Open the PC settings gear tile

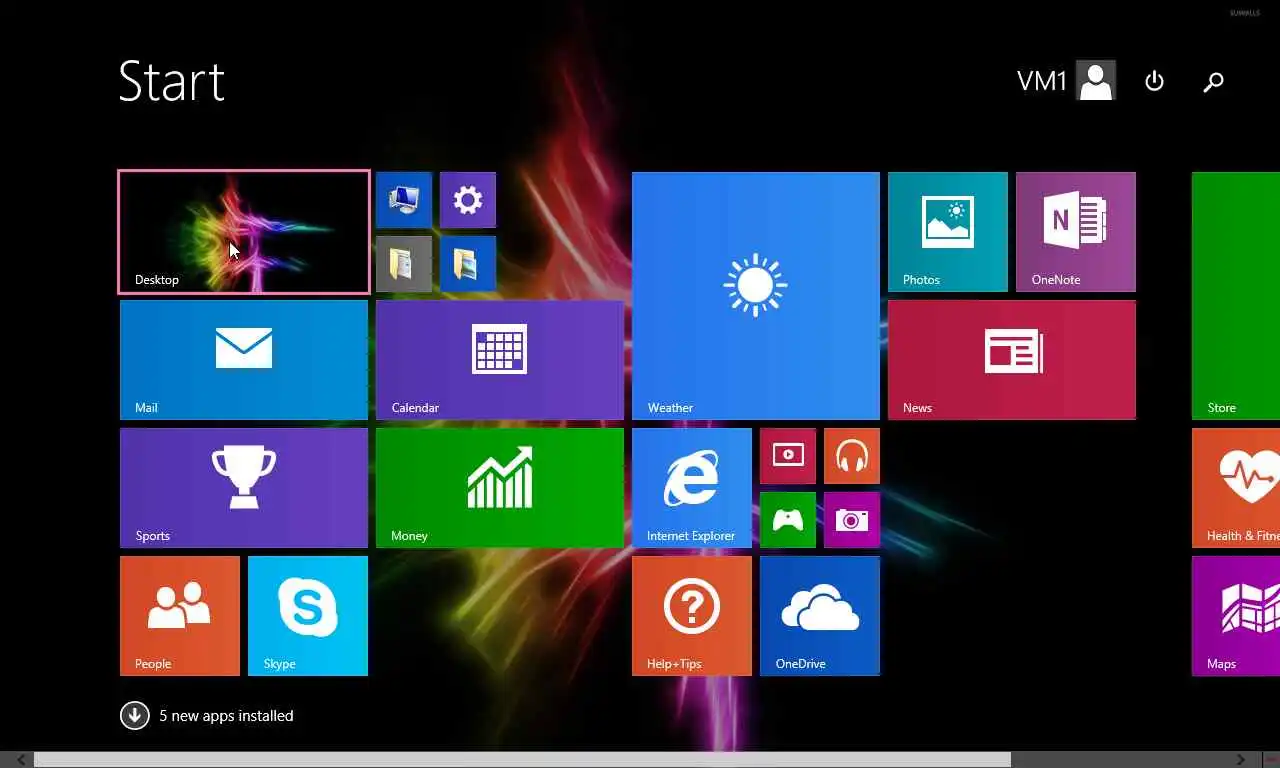coord(468,200)
